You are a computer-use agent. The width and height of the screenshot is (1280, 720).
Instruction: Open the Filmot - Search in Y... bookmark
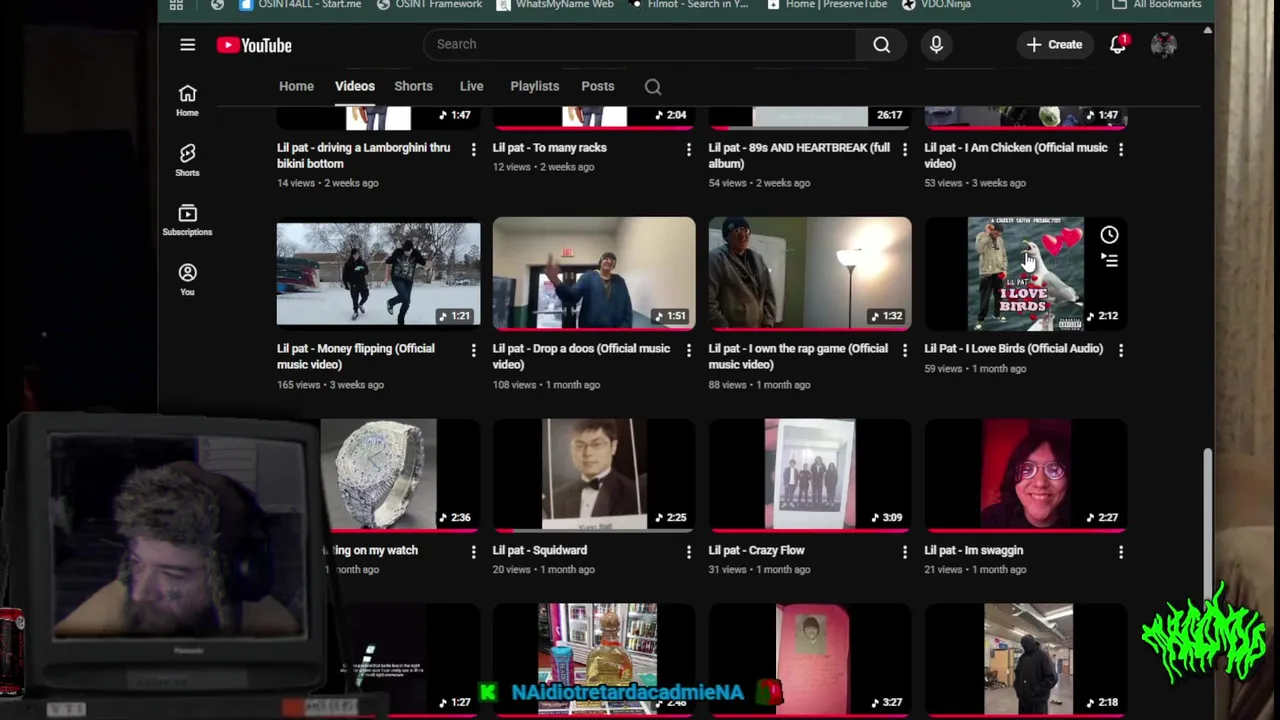click(691, 5)
